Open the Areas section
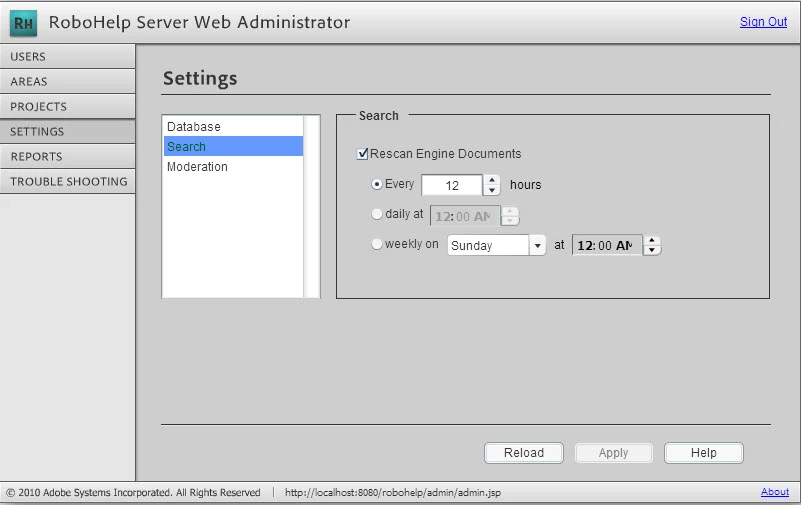The width and height of the screenshot is (801, 505). pyautogui.click(x=67, y=81)
